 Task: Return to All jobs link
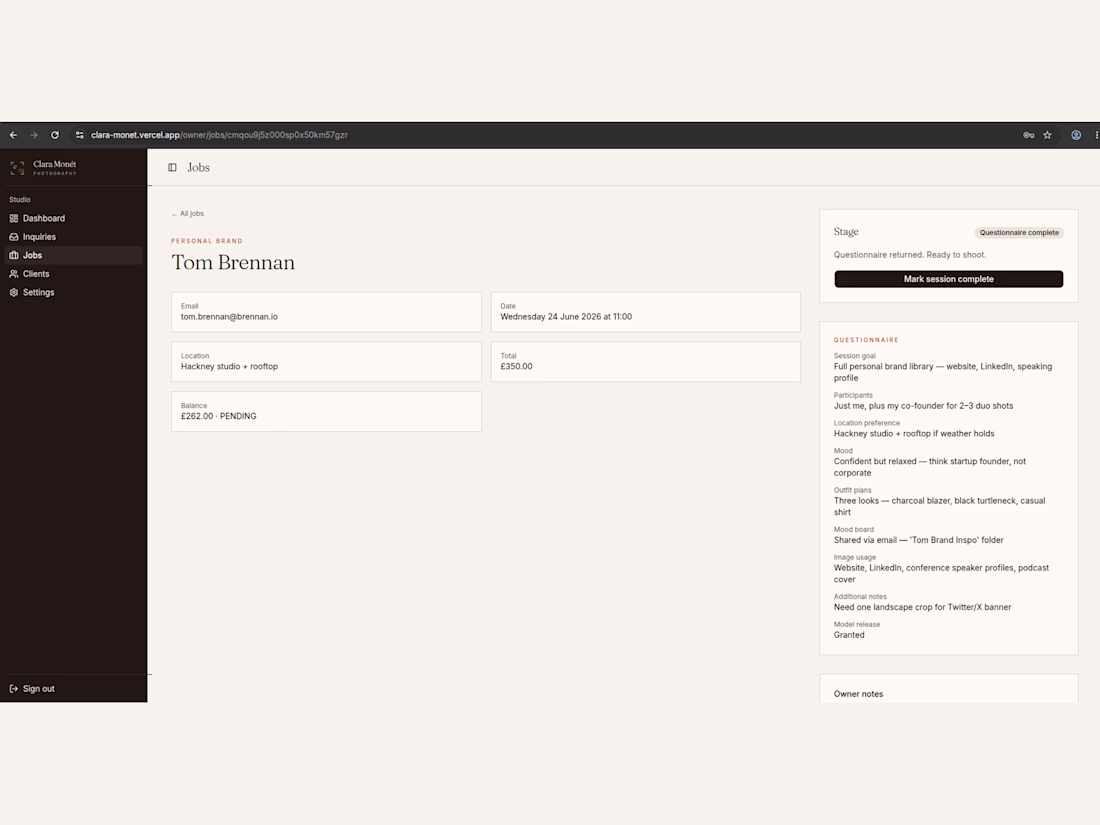188,214
